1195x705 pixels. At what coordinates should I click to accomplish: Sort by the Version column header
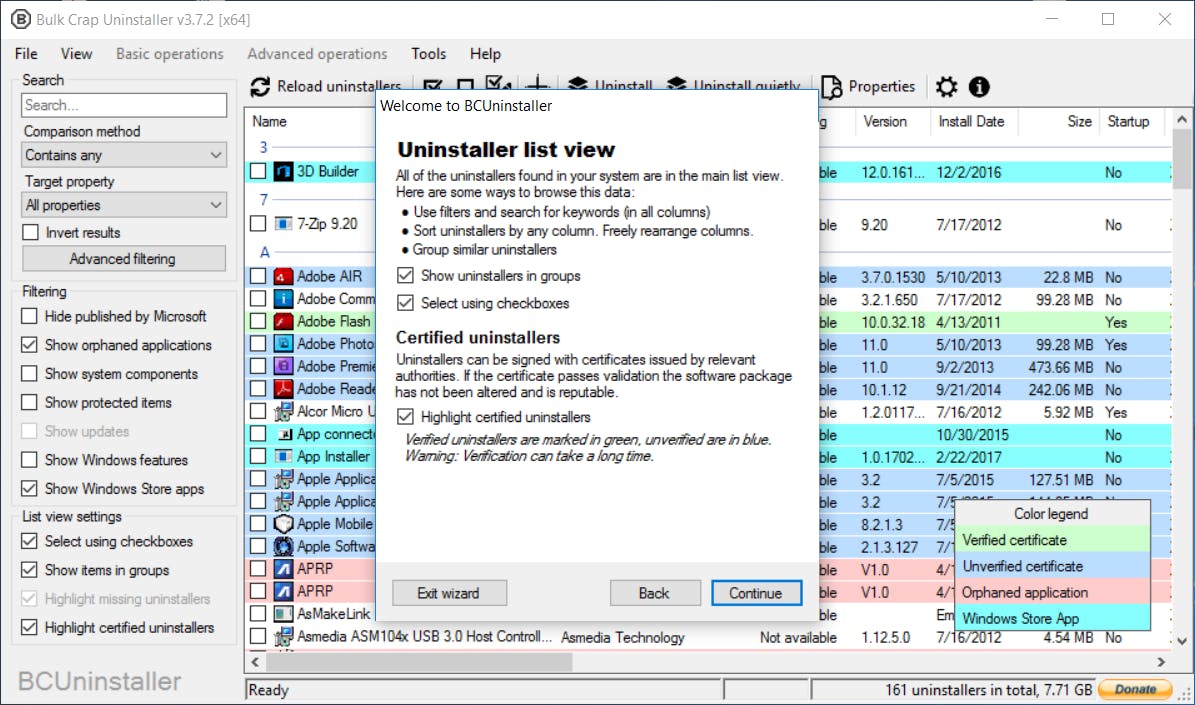pos(885,121)
